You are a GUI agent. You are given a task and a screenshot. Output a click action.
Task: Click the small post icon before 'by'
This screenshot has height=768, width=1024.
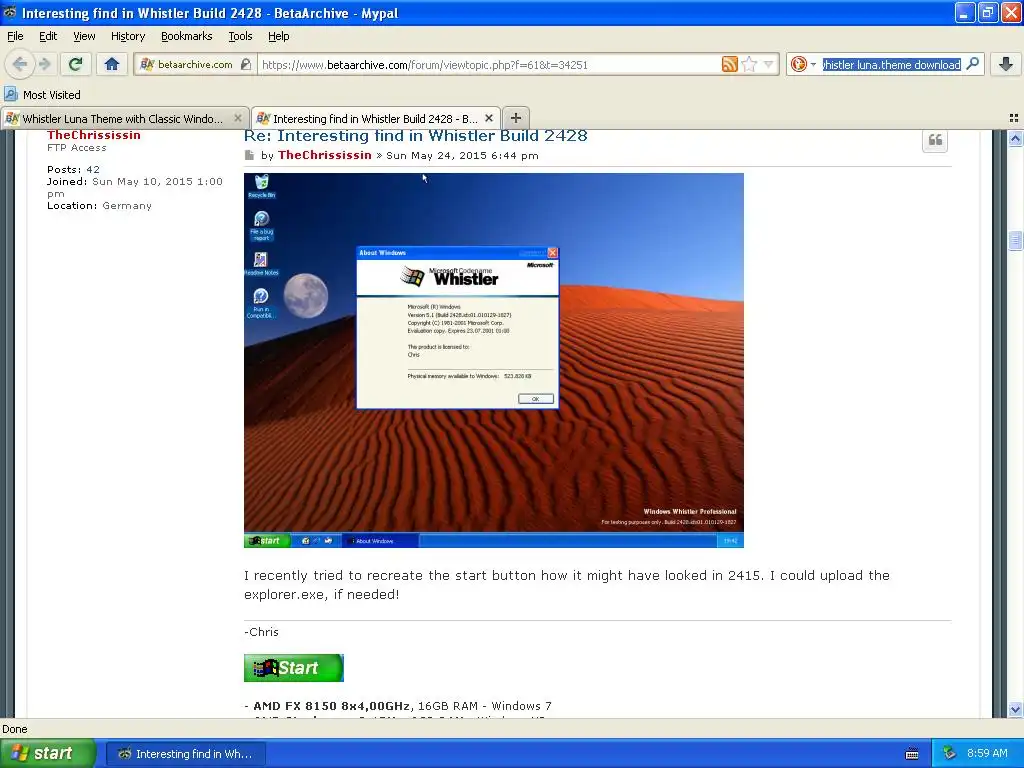249,155
